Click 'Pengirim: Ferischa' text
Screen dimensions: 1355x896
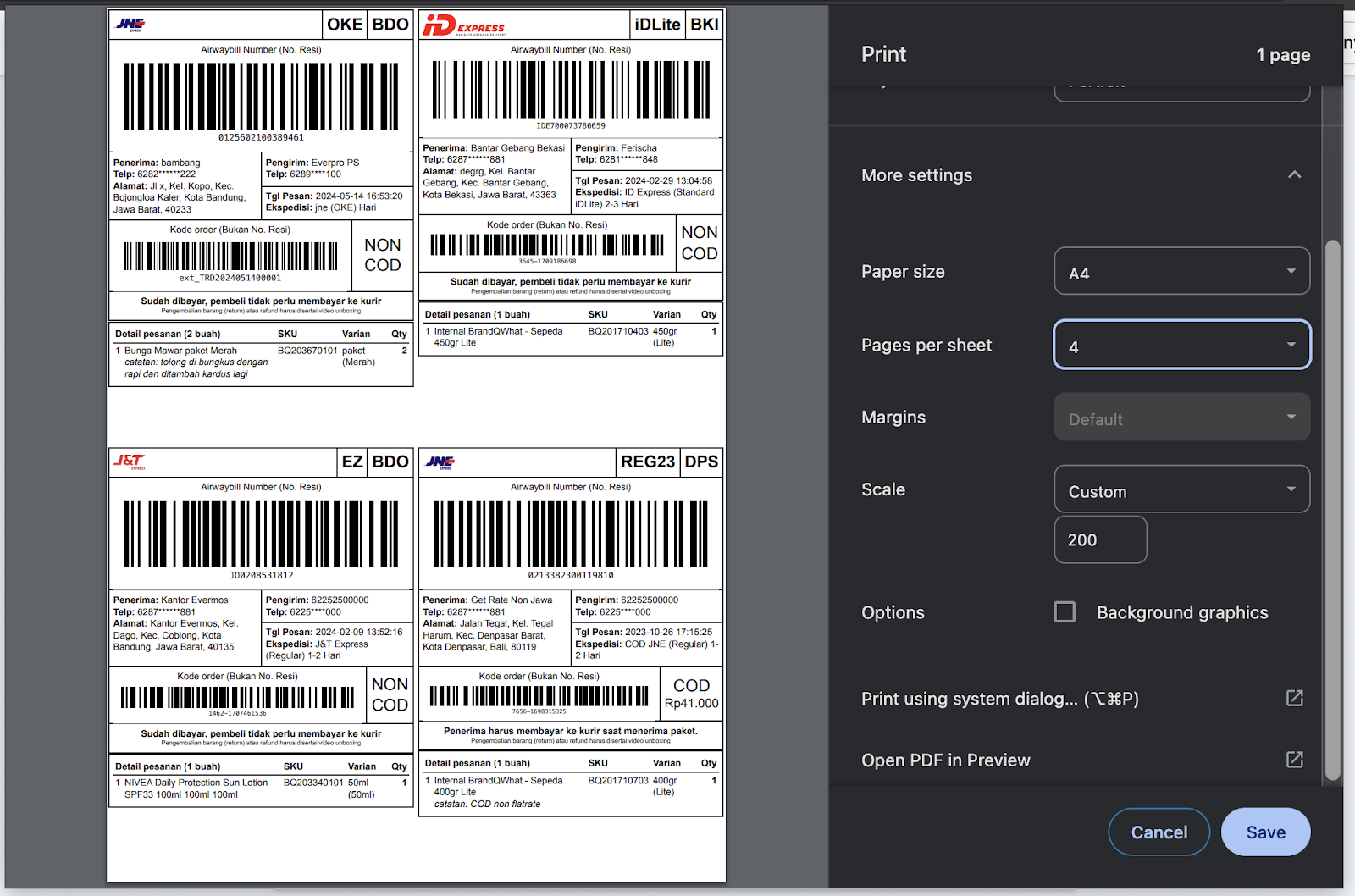click(x=616, y=148)
